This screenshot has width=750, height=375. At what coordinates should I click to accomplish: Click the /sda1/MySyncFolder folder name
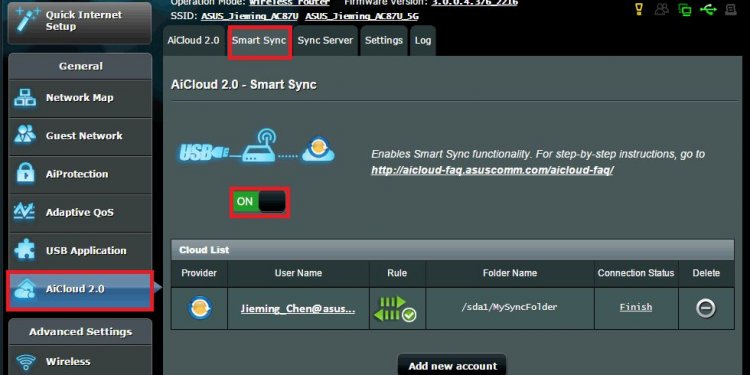coord(509,308)
